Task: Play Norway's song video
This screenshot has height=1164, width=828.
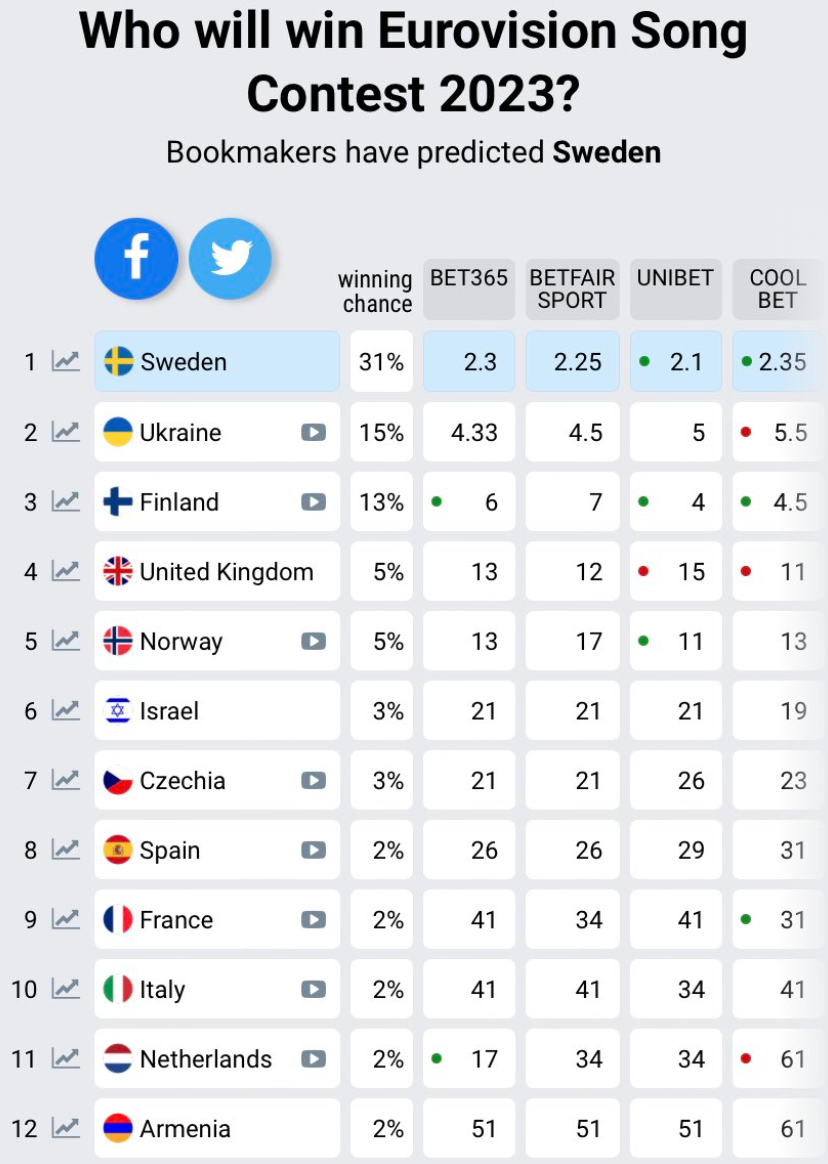Action: click(x=313, y=641)
